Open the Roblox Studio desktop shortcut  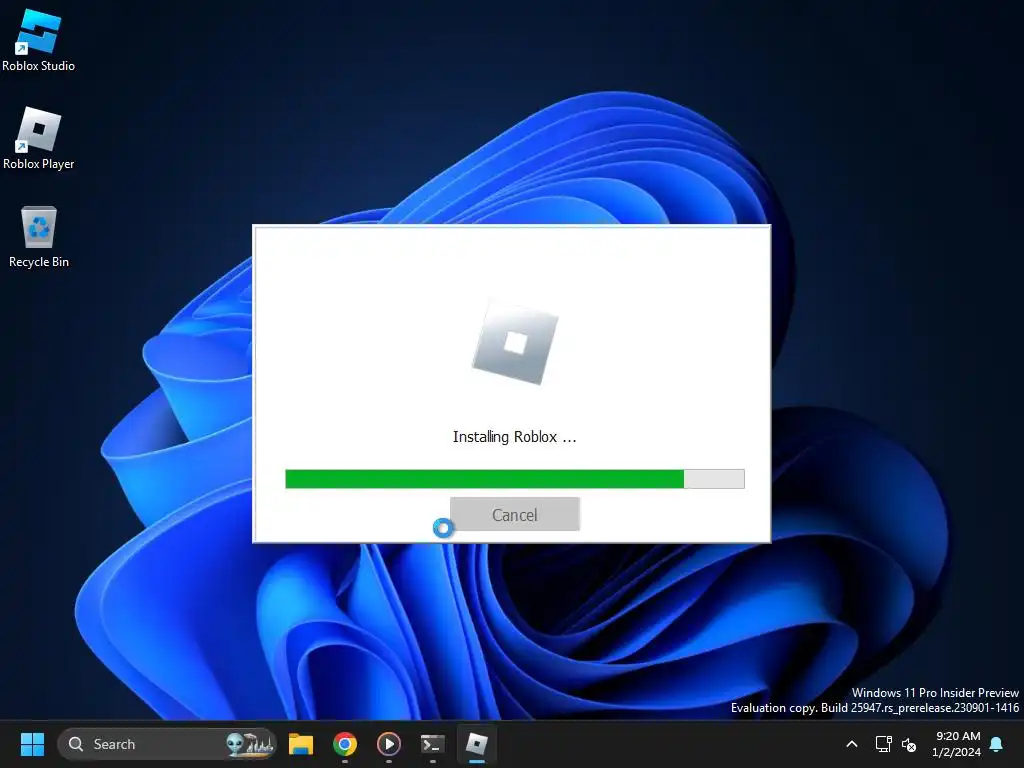click(39, 40)
